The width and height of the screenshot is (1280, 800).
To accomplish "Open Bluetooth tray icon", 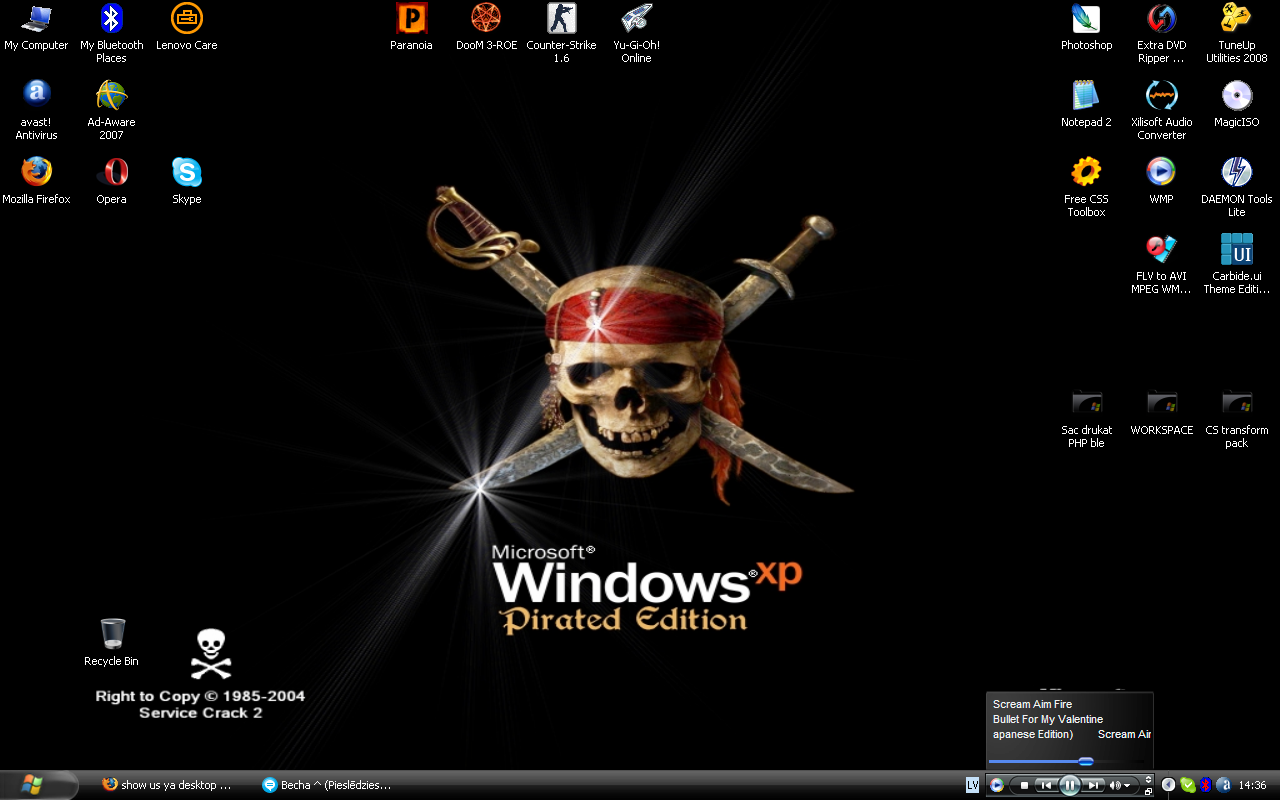I will 1206,785.
